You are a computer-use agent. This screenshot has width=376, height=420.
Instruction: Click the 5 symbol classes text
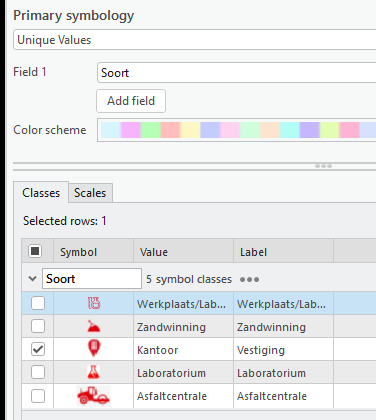click(189, 279)
